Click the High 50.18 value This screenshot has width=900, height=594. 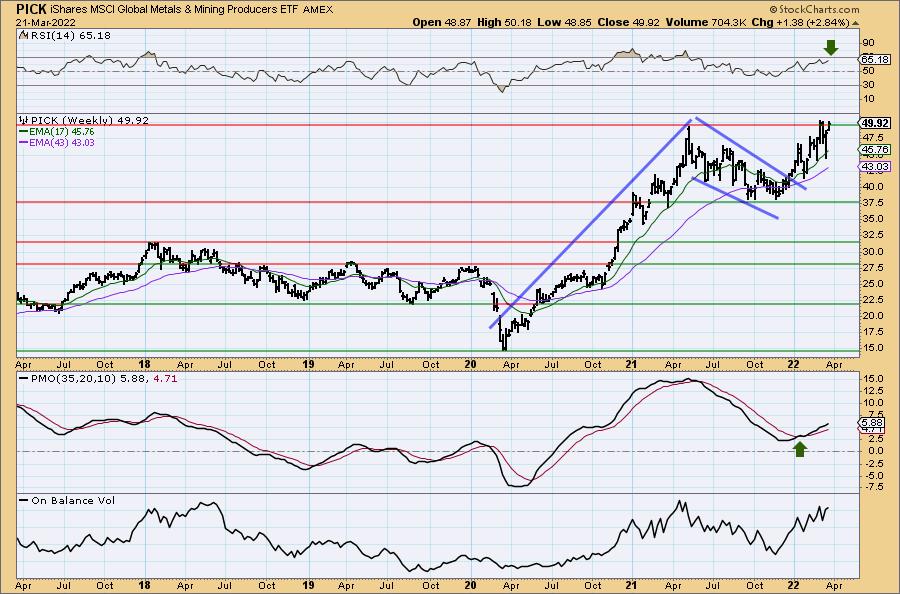[505, 22]
